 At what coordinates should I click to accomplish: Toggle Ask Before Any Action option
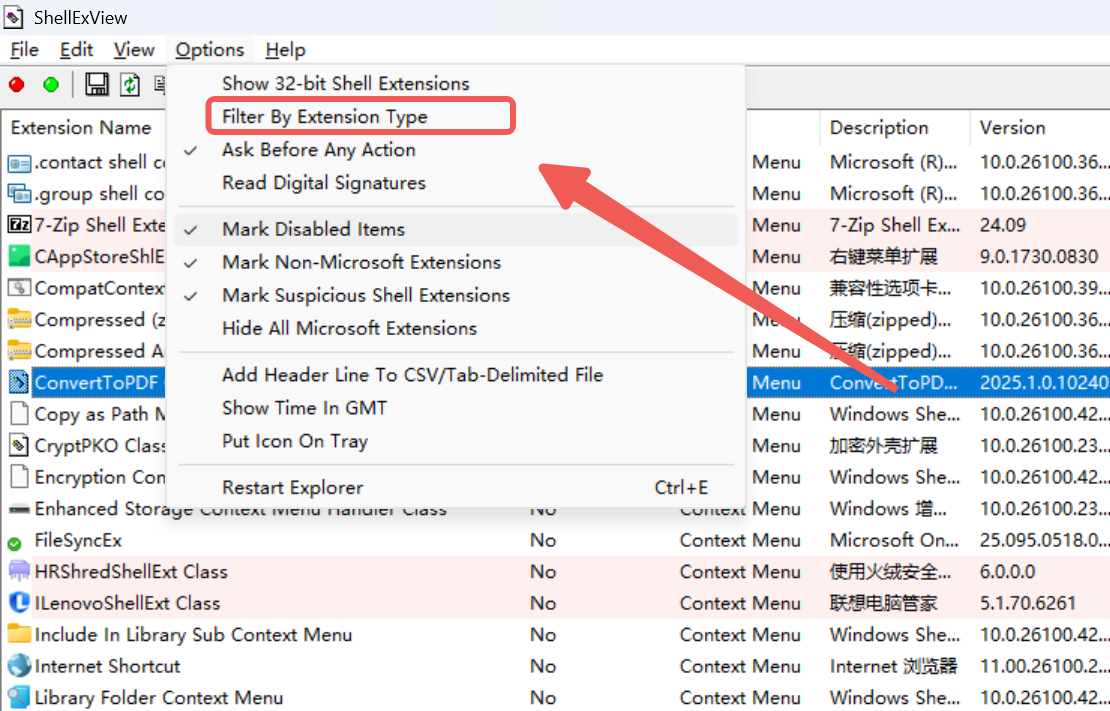(456, 150)
